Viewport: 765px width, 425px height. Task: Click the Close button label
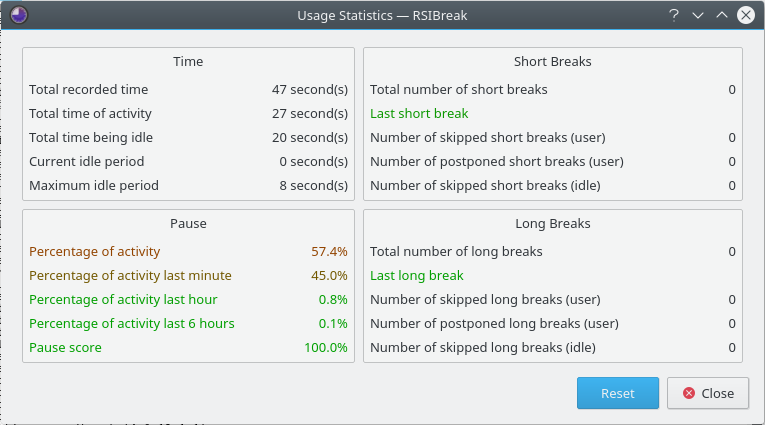pos(717,393)
